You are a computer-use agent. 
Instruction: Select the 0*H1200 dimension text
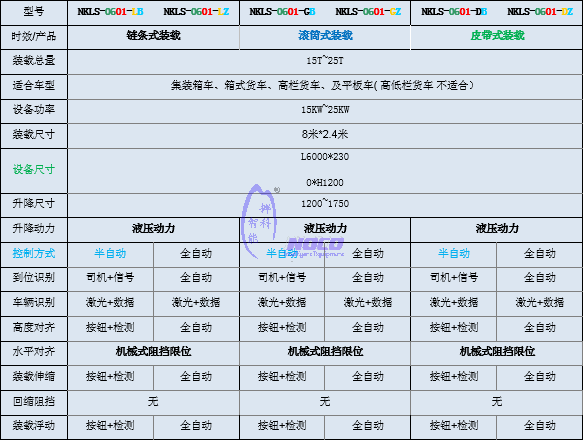pyautogui.click(x=325, y=183)
